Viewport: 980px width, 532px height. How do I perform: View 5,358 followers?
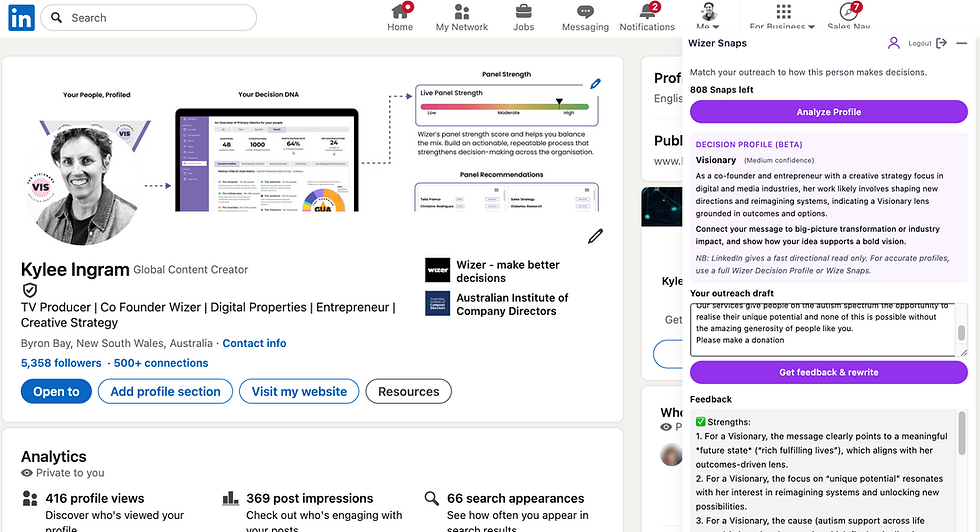point(61,363)
